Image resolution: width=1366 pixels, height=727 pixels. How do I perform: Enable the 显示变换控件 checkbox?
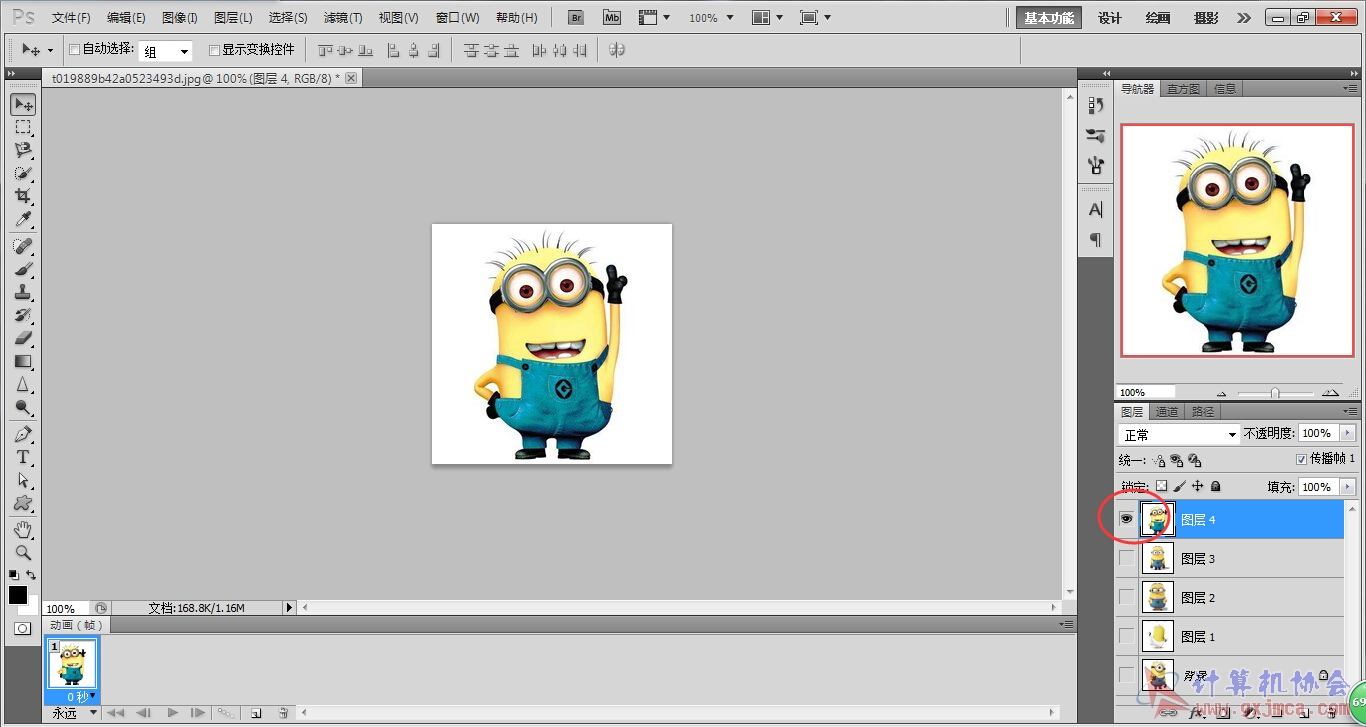(214, 49)
